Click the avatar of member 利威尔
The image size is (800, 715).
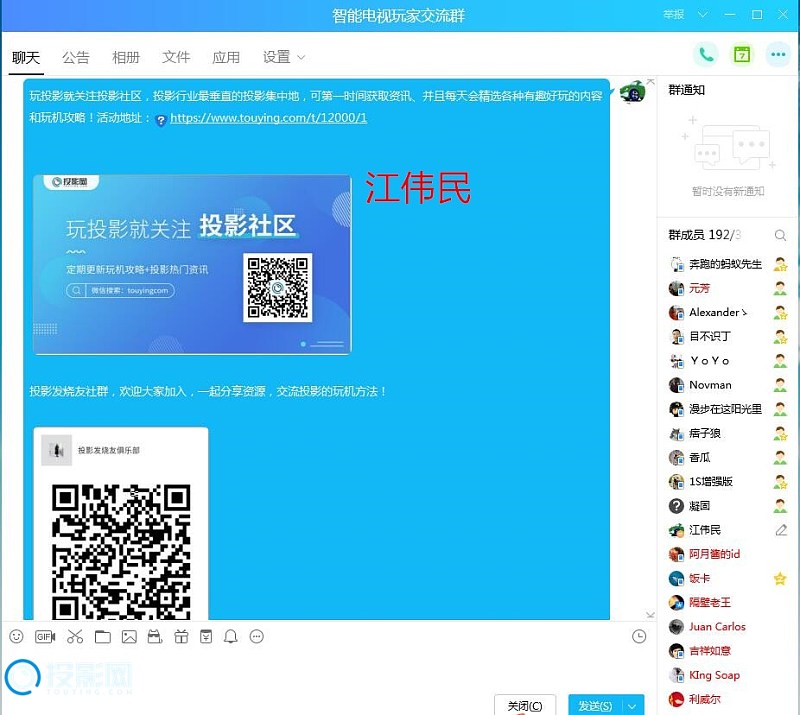click(x=677, y=699)
